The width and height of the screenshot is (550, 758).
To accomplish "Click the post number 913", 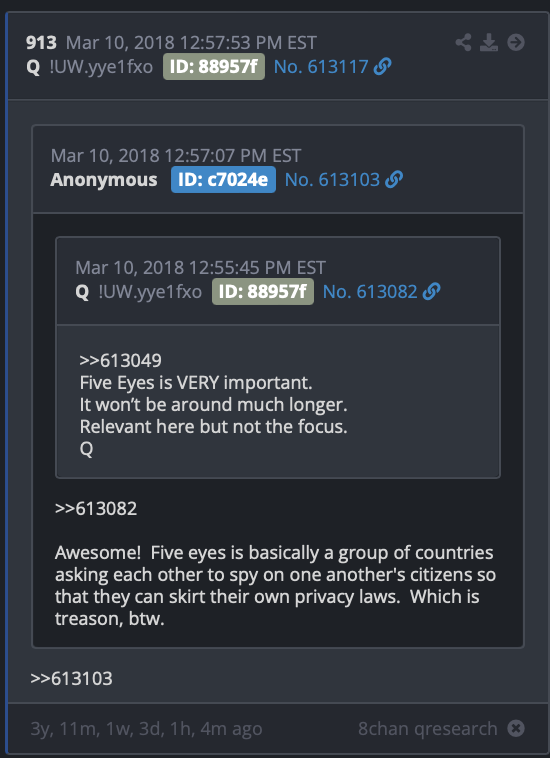I will pyautogui.click(x=41, y=43).
